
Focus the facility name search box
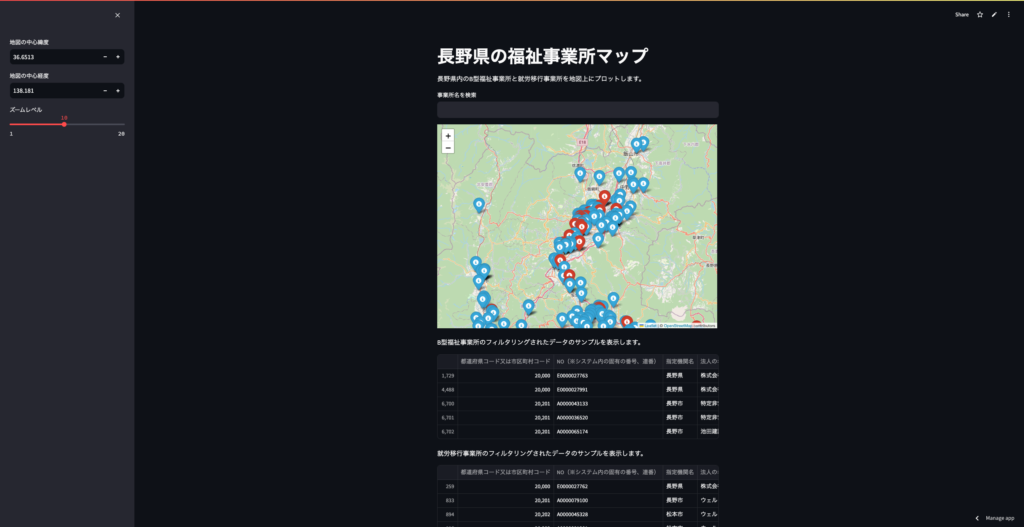point(577,110)
